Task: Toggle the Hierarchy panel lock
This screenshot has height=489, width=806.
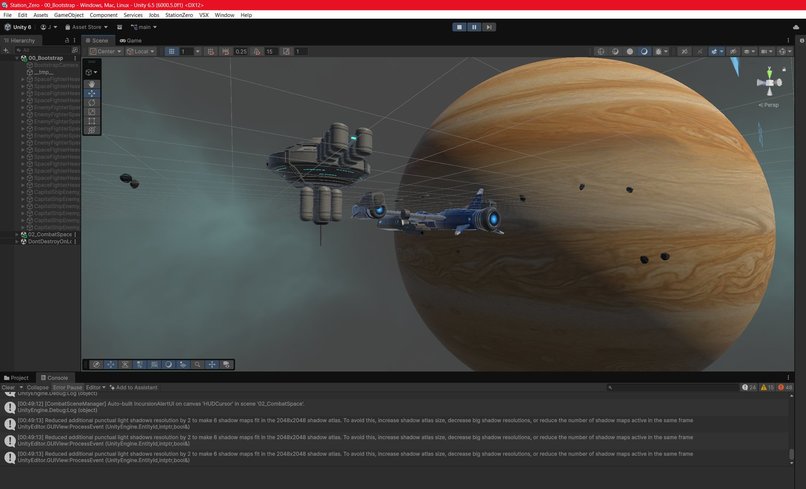Action: tap(67, 40)
